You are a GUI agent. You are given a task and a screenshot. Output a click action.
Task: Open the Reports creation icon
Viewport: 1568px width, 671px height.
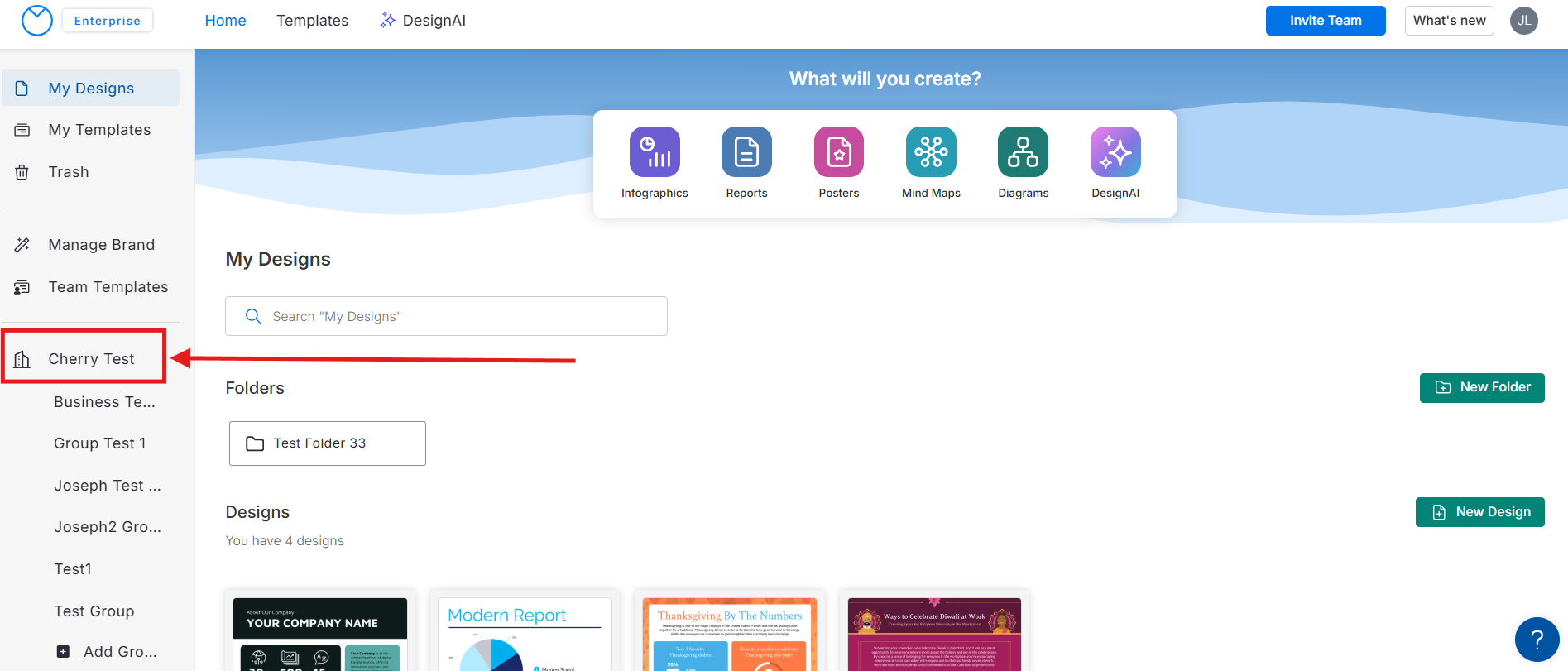point(746,152)
